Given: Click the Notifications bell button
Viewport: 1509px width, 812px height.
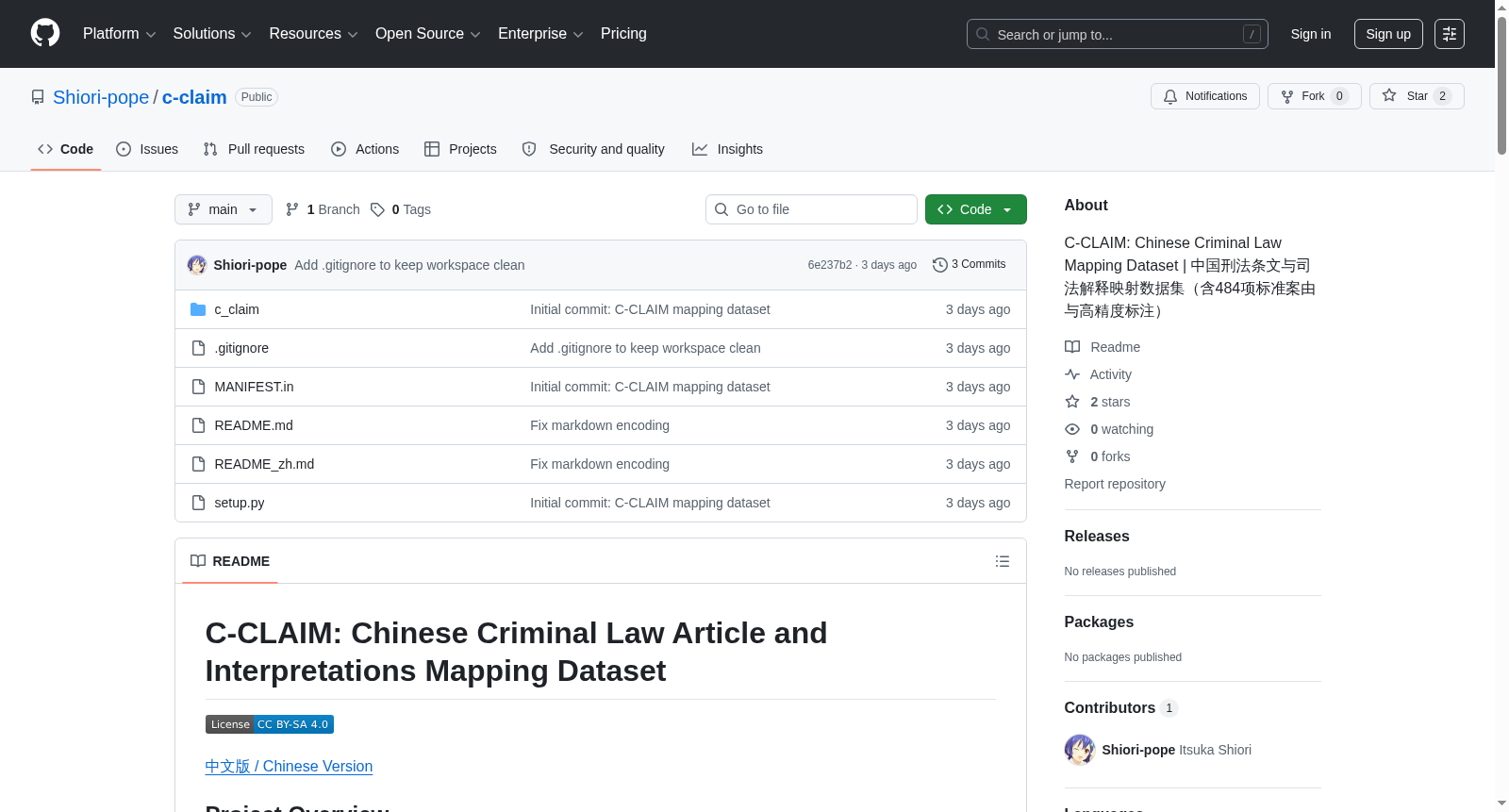Looking at the screenshot, I should [x=1204, y=96].
